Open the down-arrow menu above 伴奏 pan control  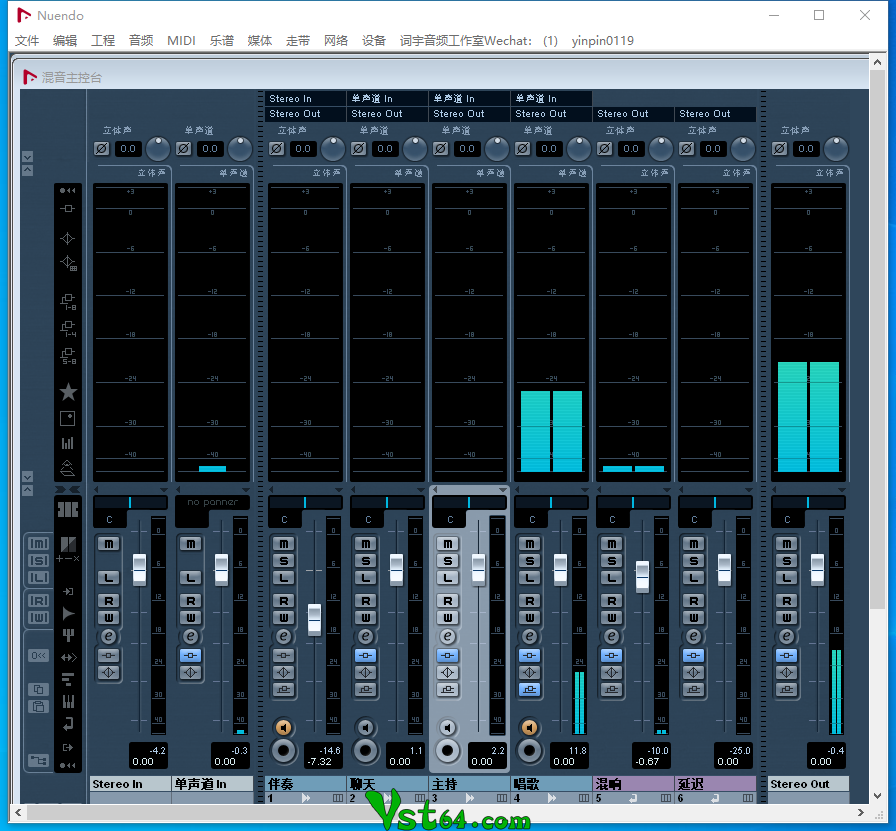pos(338,490)
